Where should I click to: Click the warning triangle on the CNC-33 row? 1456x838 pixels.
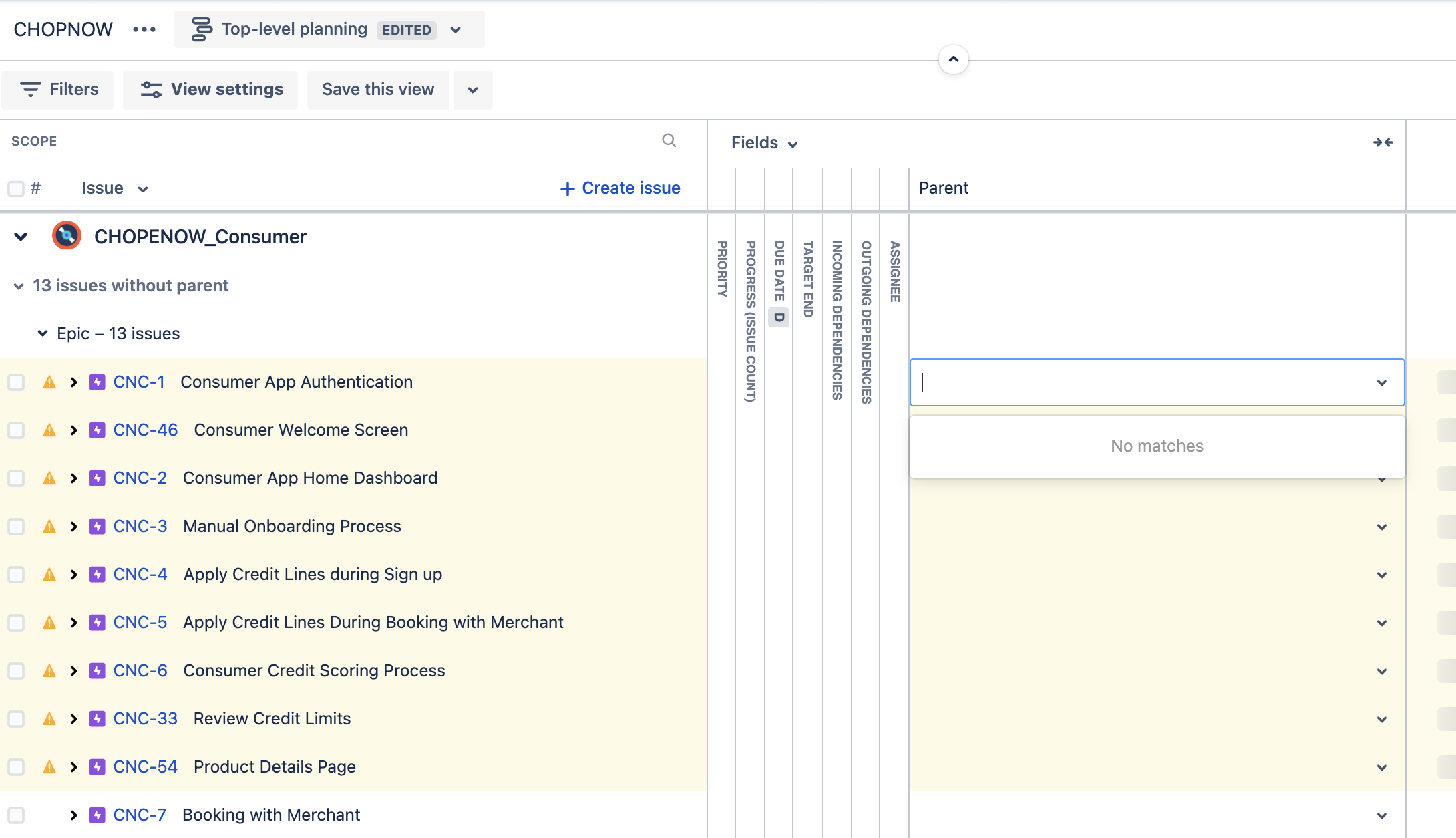coord(49,718)
